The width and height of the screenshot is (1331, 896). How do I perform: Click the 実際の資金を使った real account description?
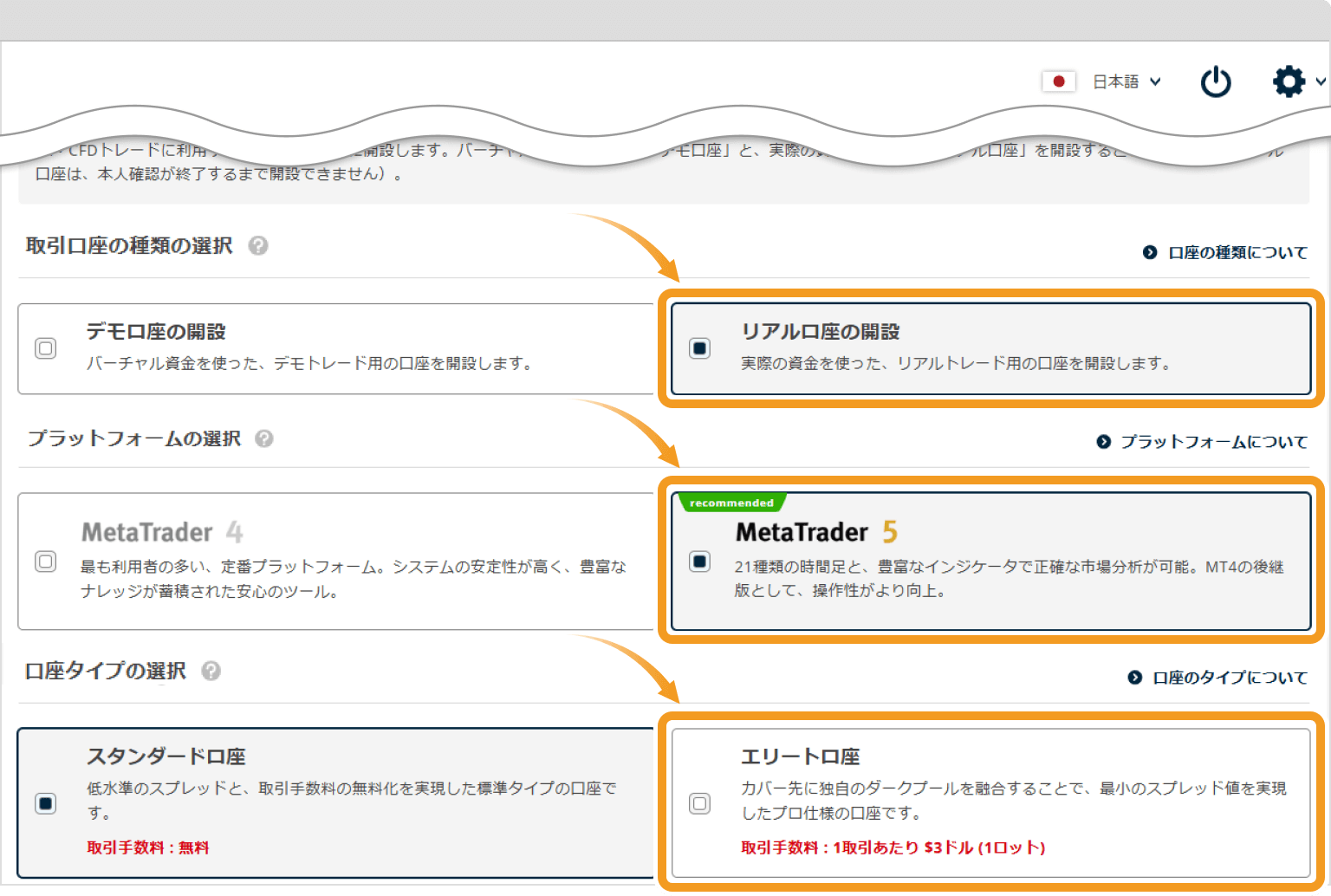(x=956, y=363)
